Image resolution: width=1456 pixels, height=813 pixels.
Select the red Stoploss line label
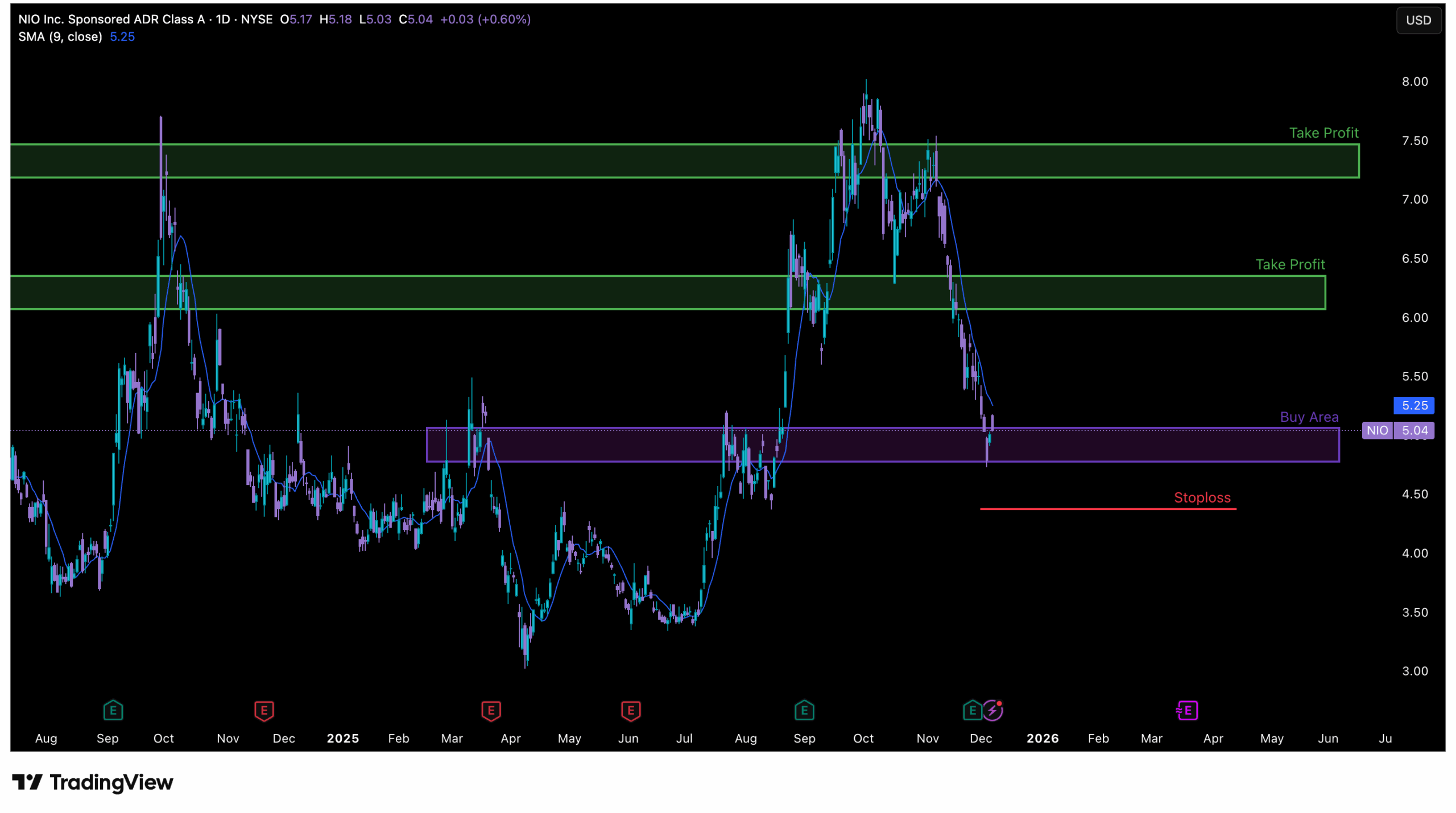click(x=1202, y=498)
